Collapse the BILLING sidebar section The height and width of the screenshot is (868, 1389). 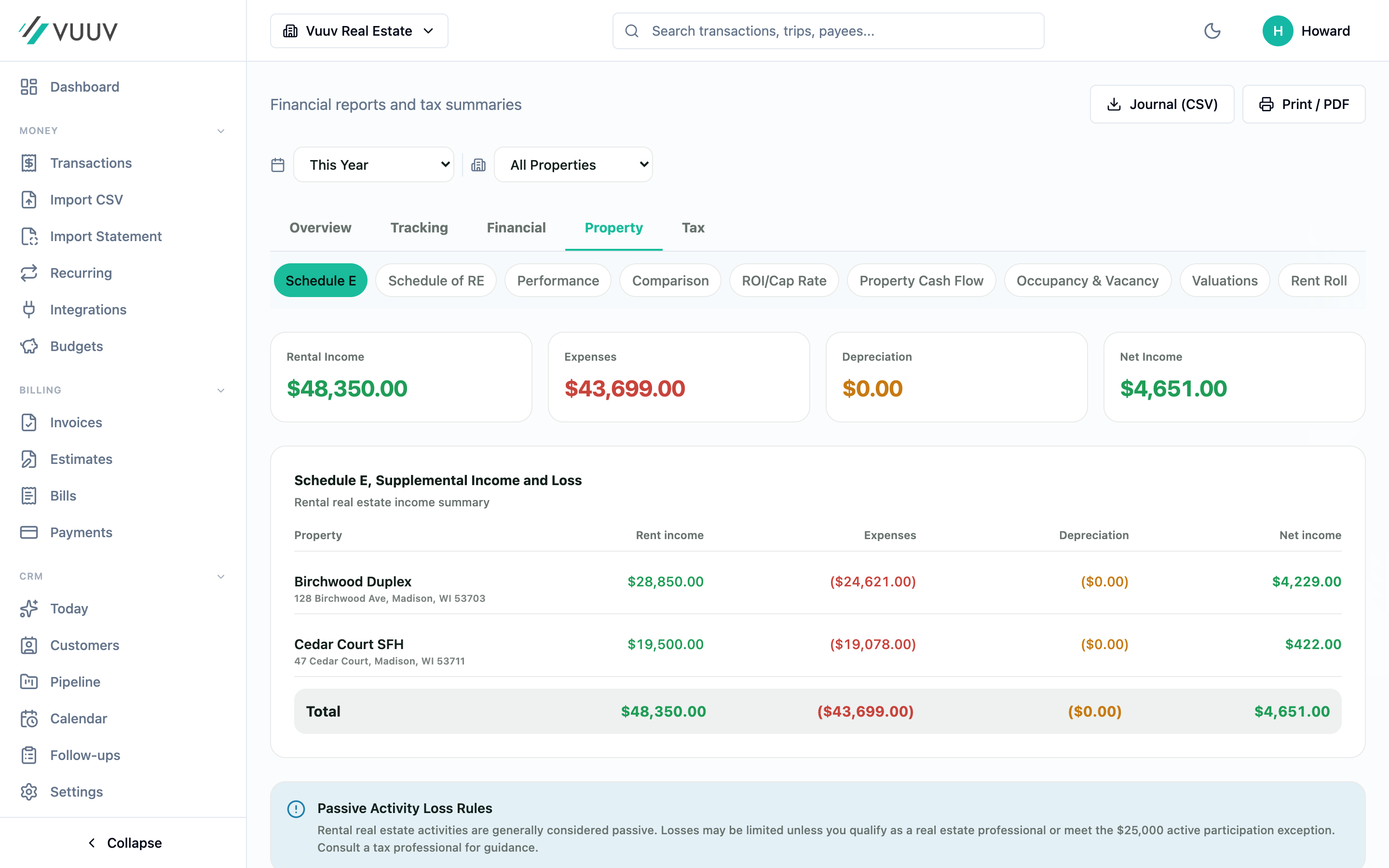[221, 391]
